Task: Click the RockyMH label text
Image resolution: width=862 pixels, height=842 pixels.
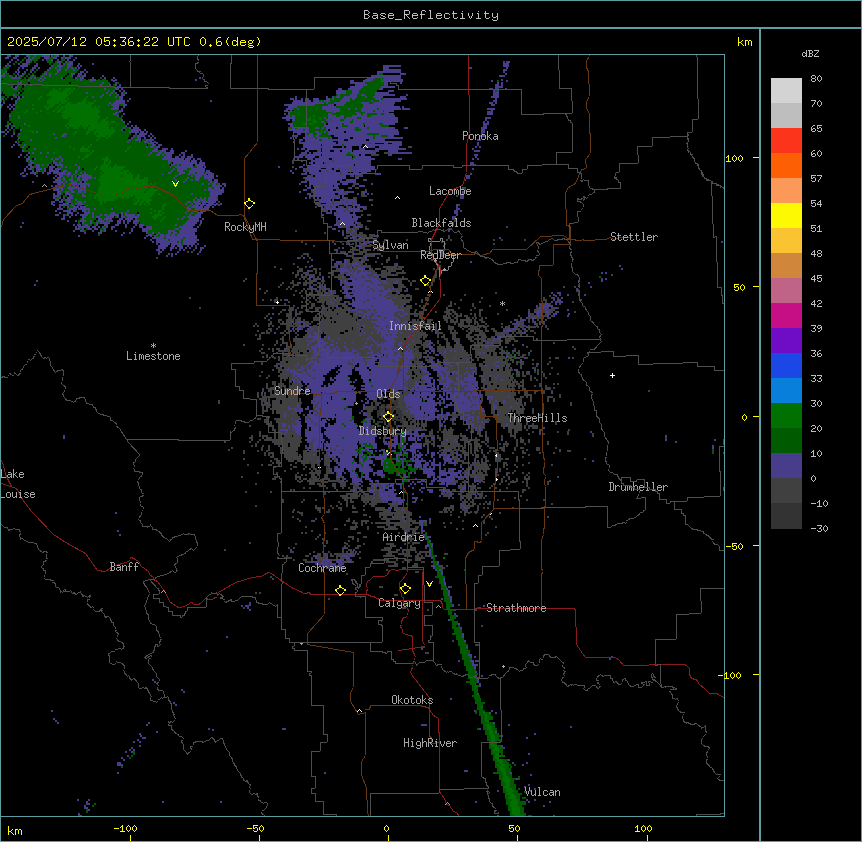Action: (x=245, y=227)
